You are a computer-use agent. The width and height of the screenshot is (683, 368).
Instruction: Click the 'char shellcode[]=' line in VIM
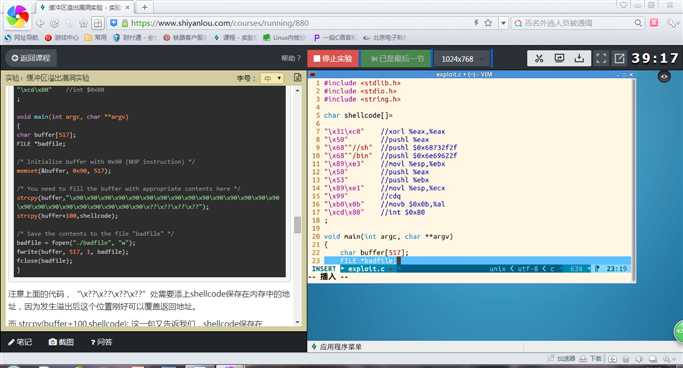click(x=358, y=115)
